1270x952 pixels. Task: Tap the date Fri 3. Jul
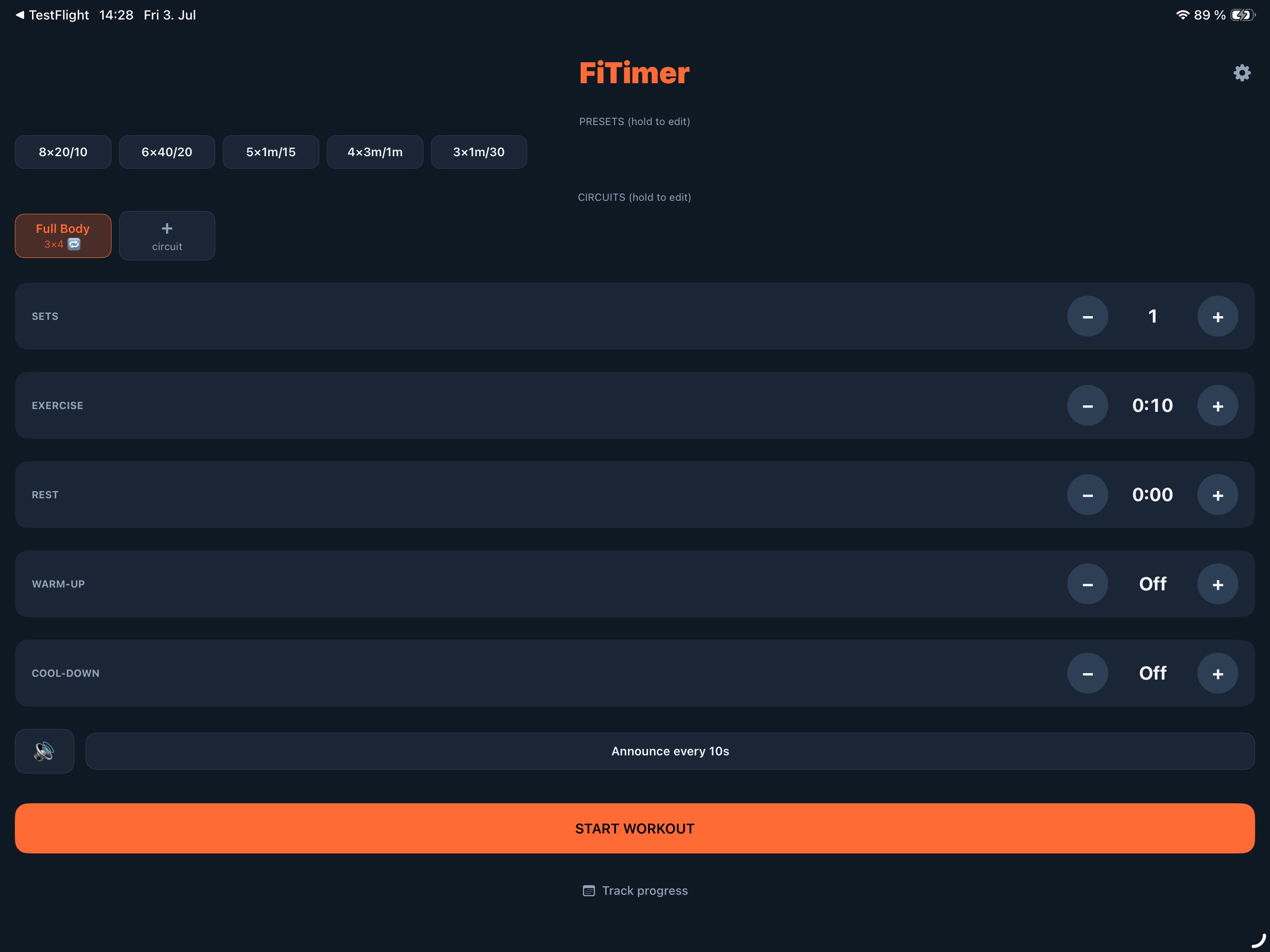pyautogui.click(x=170, y=15)
